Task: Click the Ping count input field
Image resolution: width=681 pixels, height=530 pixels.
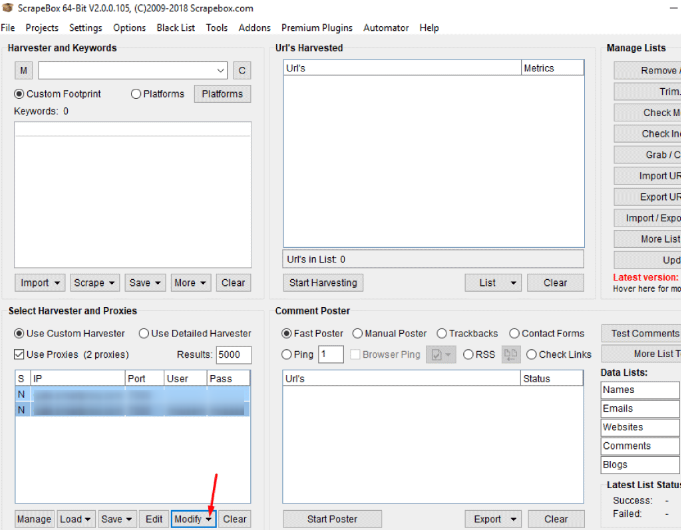Action: pos(331,354)
